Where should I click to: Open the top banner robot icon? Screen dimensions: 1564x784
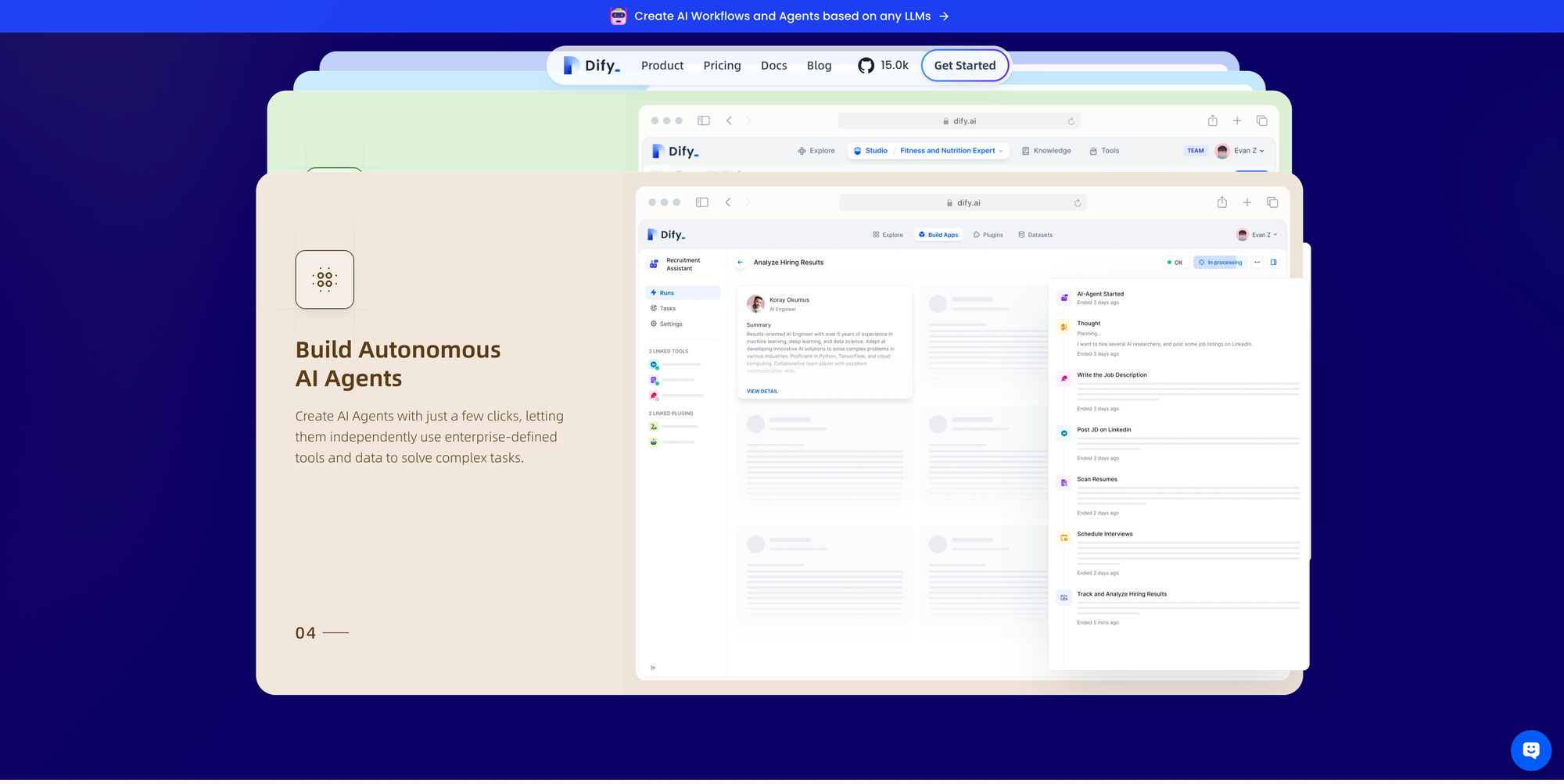tap(618, 16)
